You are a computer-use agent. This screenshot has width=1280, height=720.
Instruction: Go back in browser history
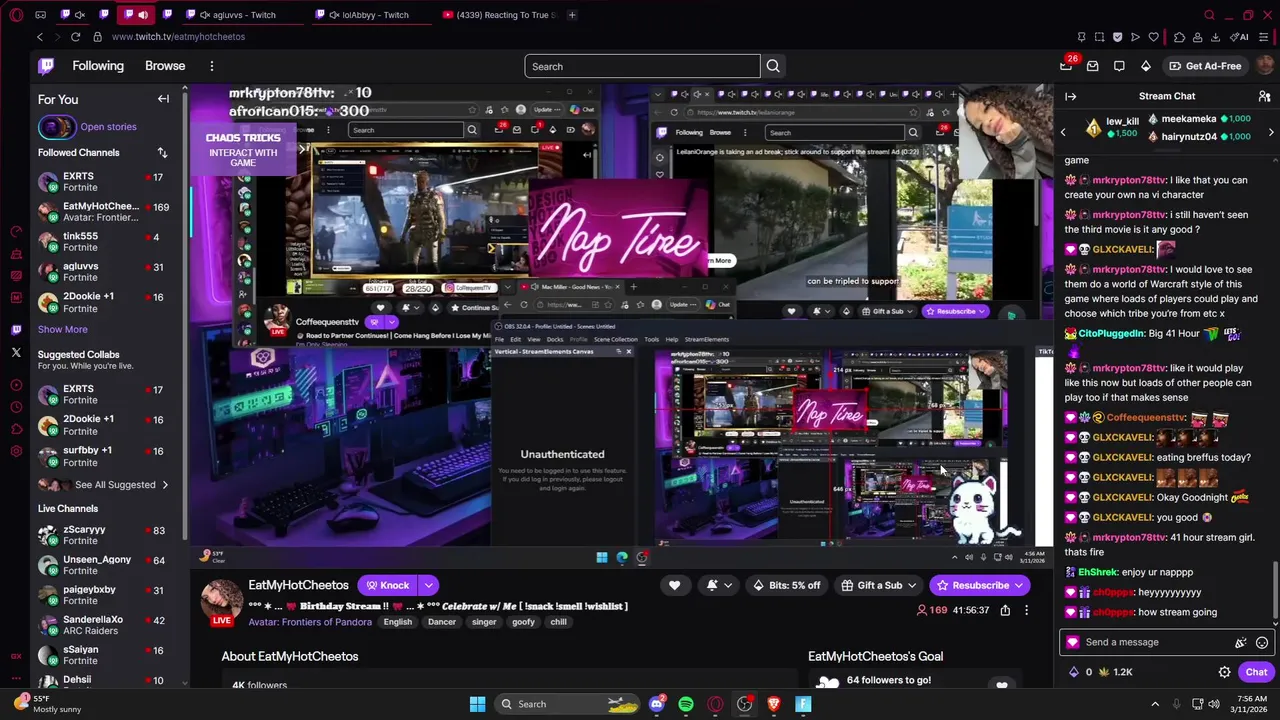(x=40, y=37)
